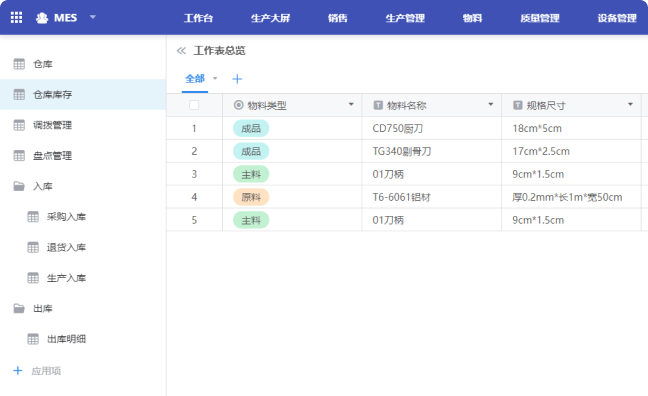Select the 17cm*2.5cm size cell
The height and width of the screenshot is (396, 648).
(572, 151)
